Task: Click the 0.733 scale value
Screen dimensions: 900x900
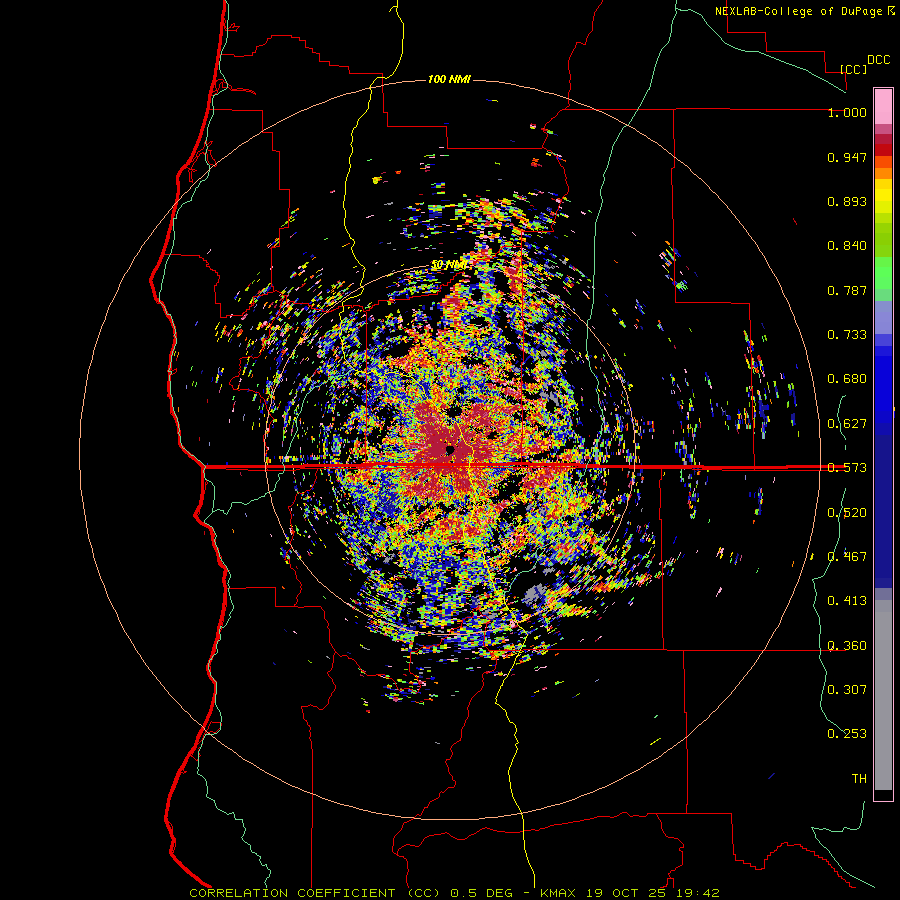Action: 847,335
